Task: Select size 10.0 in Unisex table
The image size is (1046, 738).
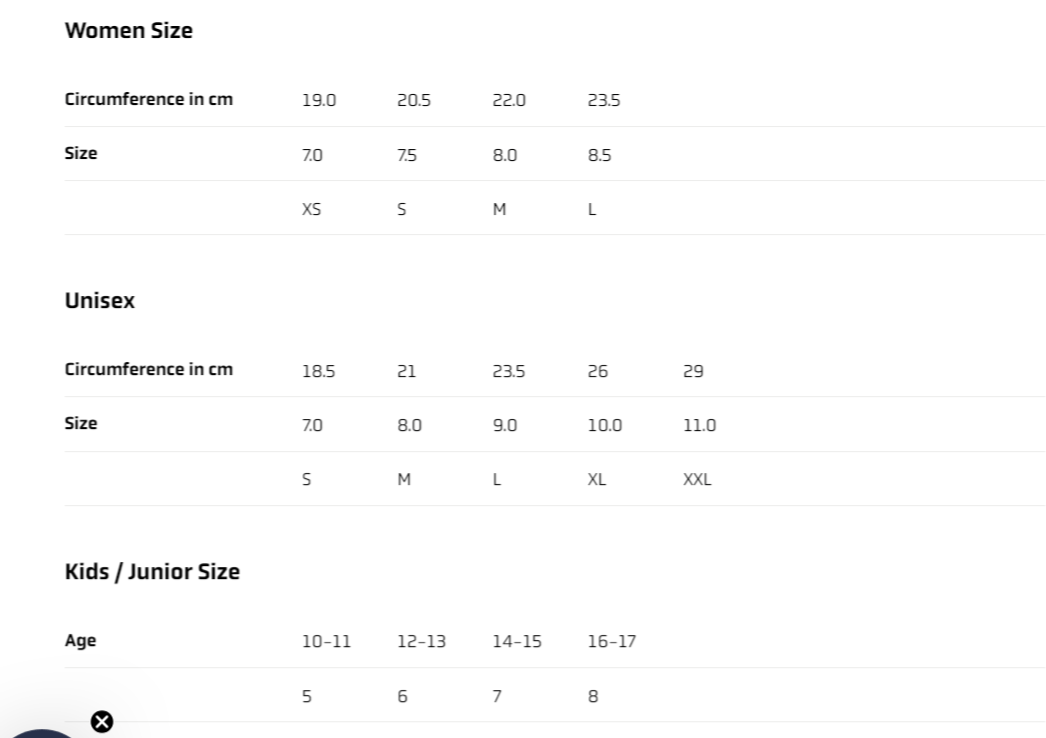Action: click(x=604, y=425)
